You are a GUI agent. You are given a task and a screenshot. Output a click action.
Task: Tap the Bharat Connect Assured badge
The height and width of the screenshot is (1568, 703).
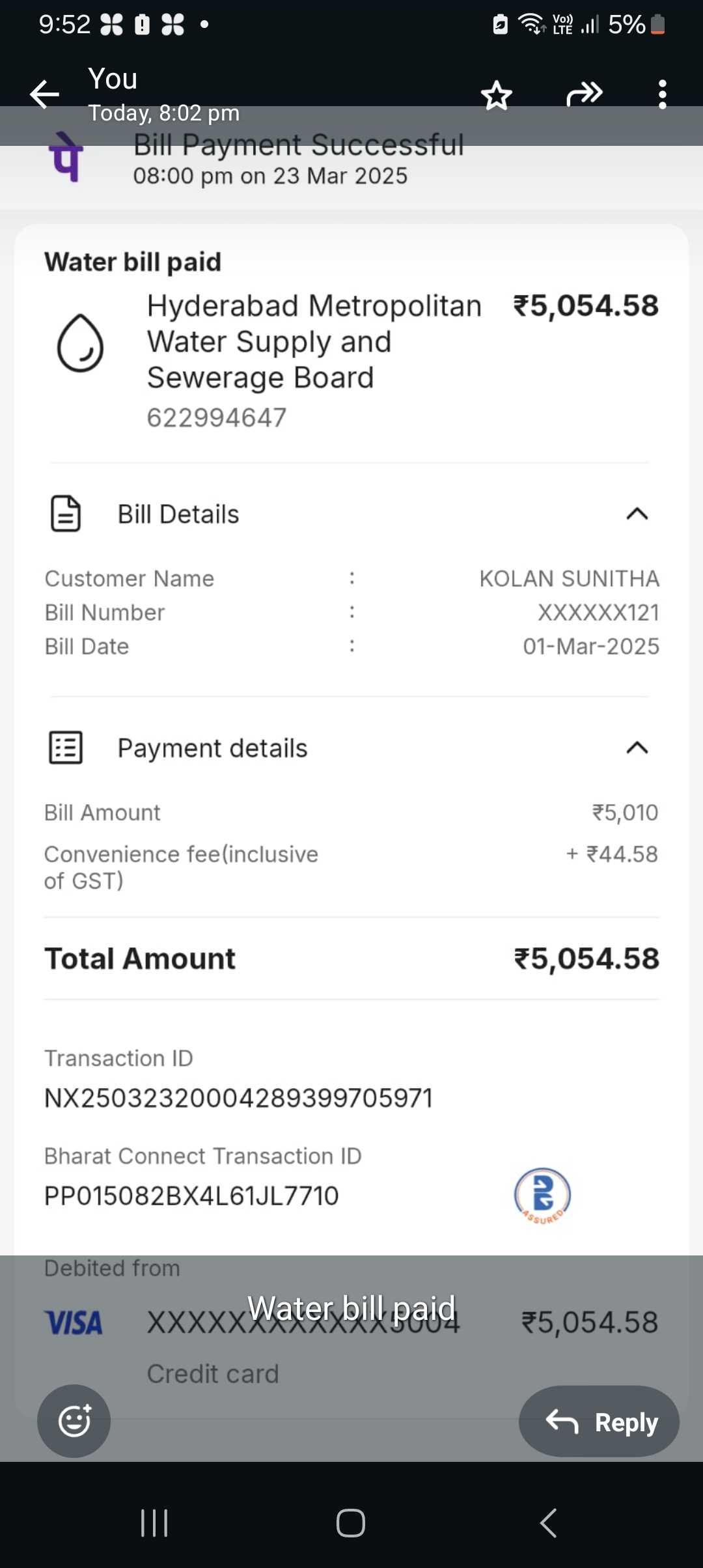pos(542,1196)
